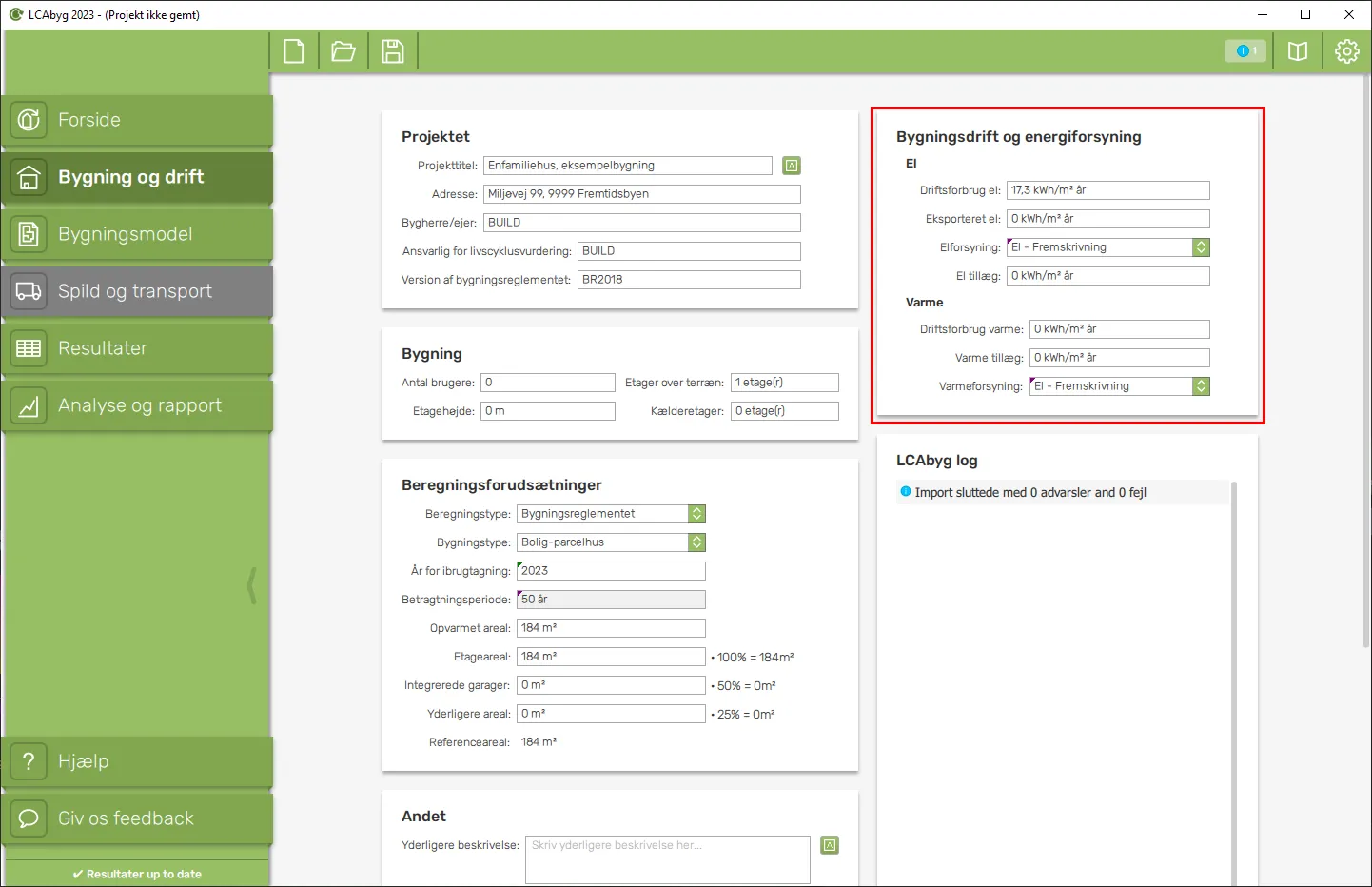Click the Betragtningsperiode field
This screenshot has height=887, width=1372.
[611, 600]
